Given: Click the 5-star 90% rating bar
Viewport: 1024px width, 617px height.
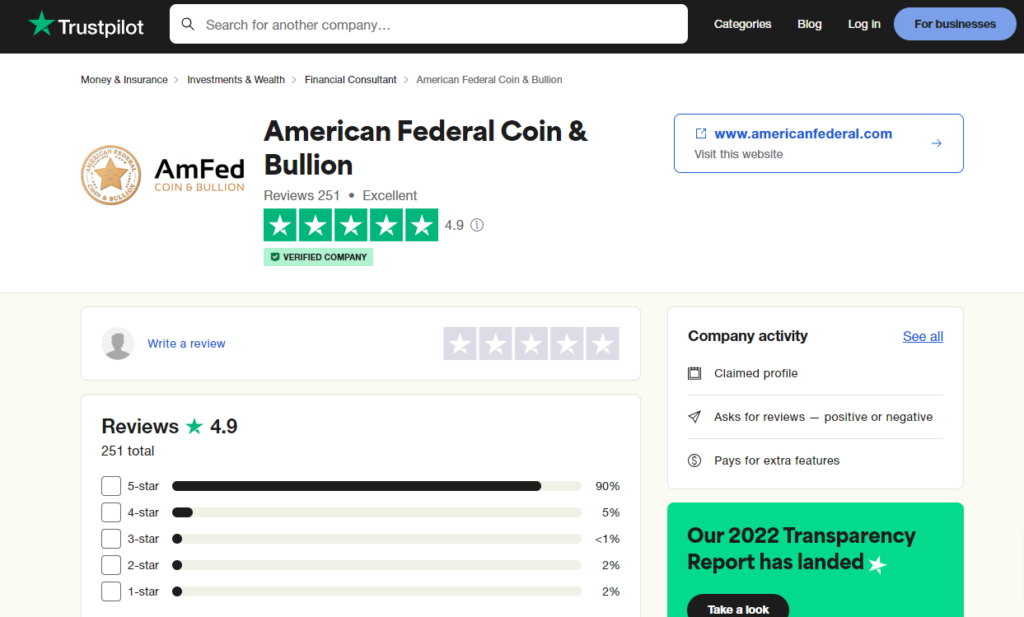Looking at the screenshot, I should pos(376,486).
